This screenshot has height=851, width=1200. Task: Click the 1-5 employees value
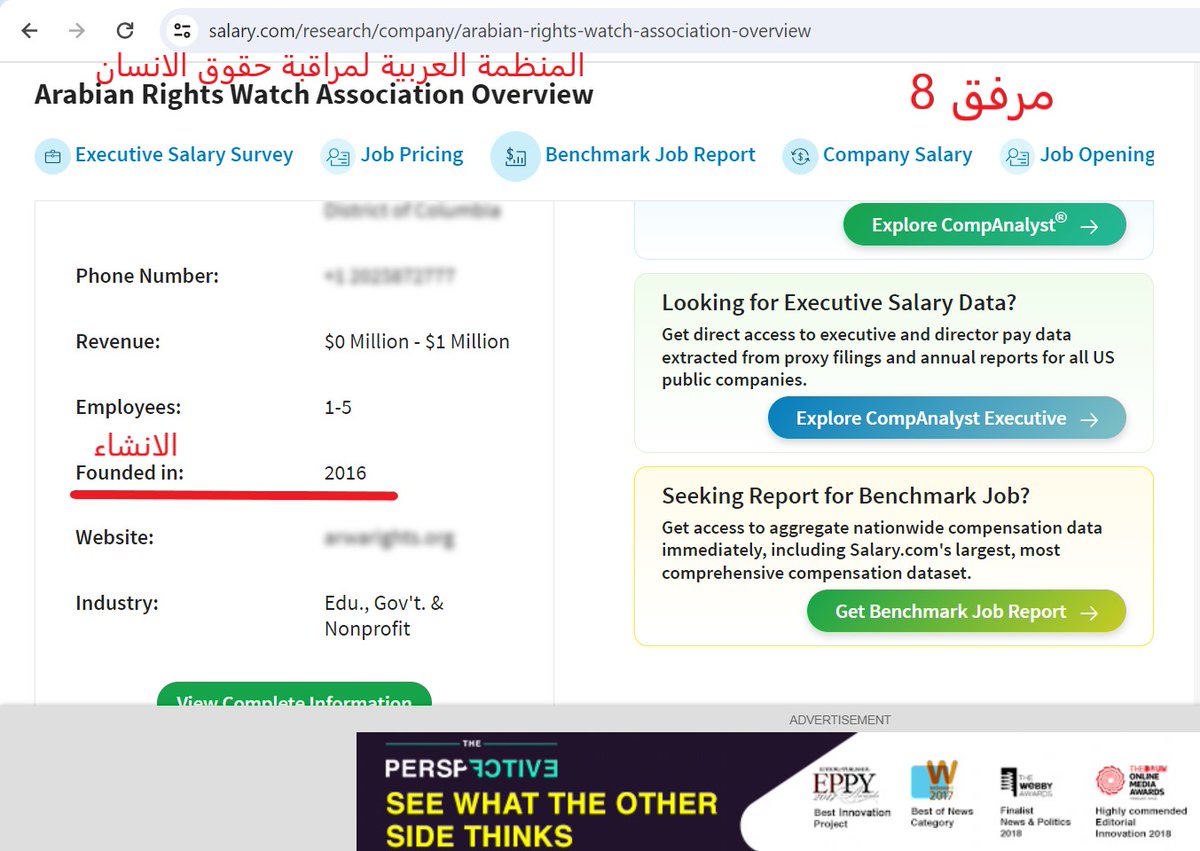[338, 407]
